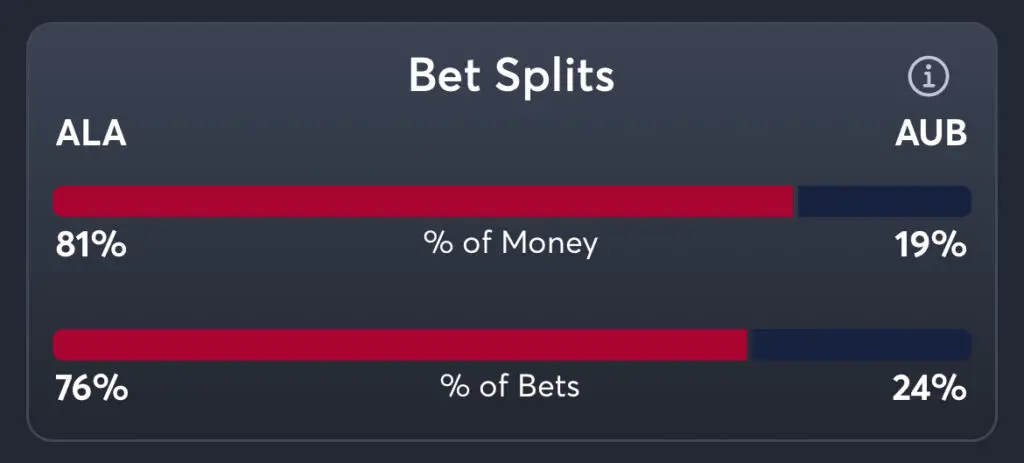Click red ALA segment of money bar
This screenshot has width=1024, height=463.
(423, 201)
